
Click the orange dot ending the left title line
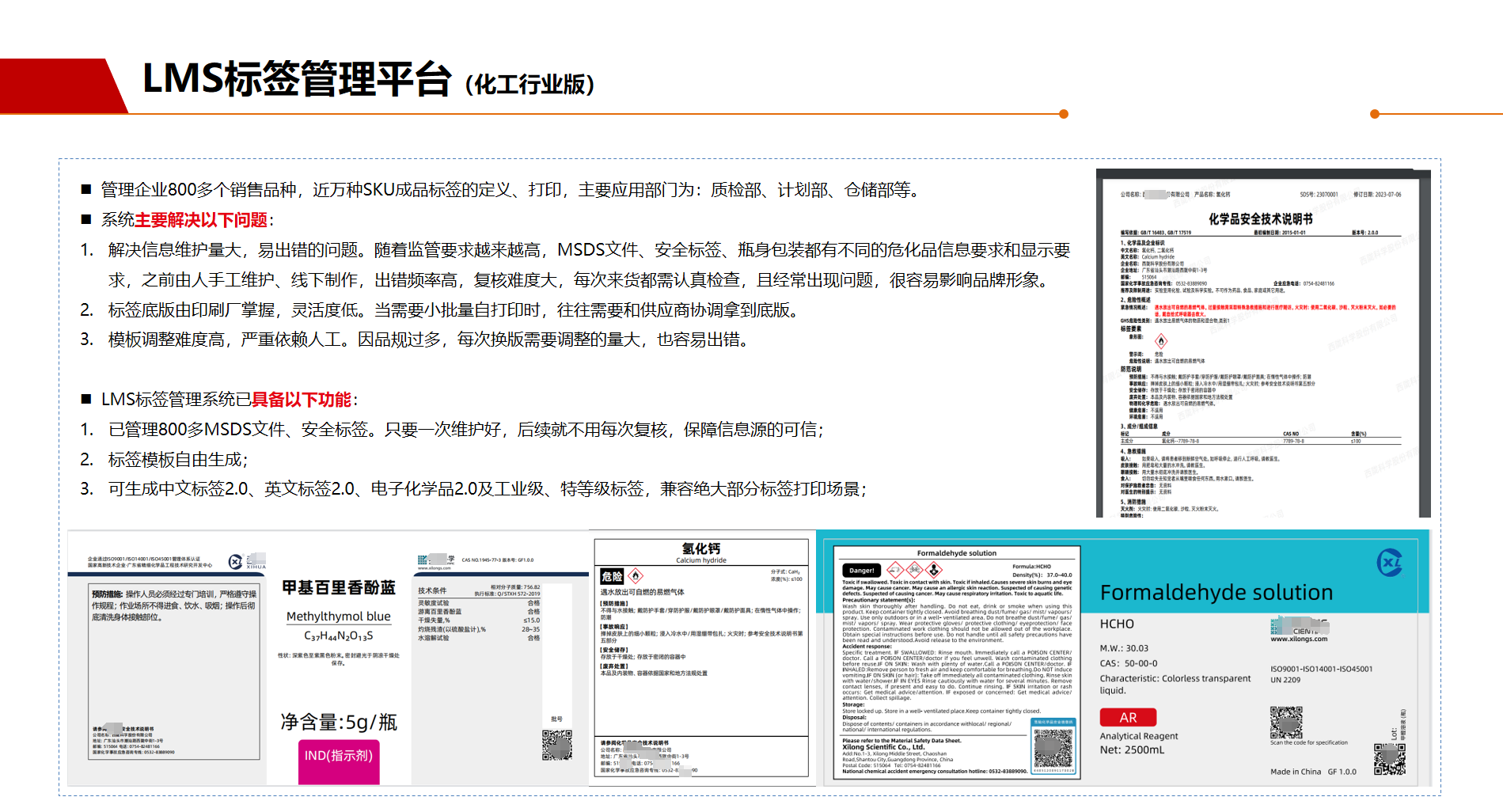(1064, 114)
